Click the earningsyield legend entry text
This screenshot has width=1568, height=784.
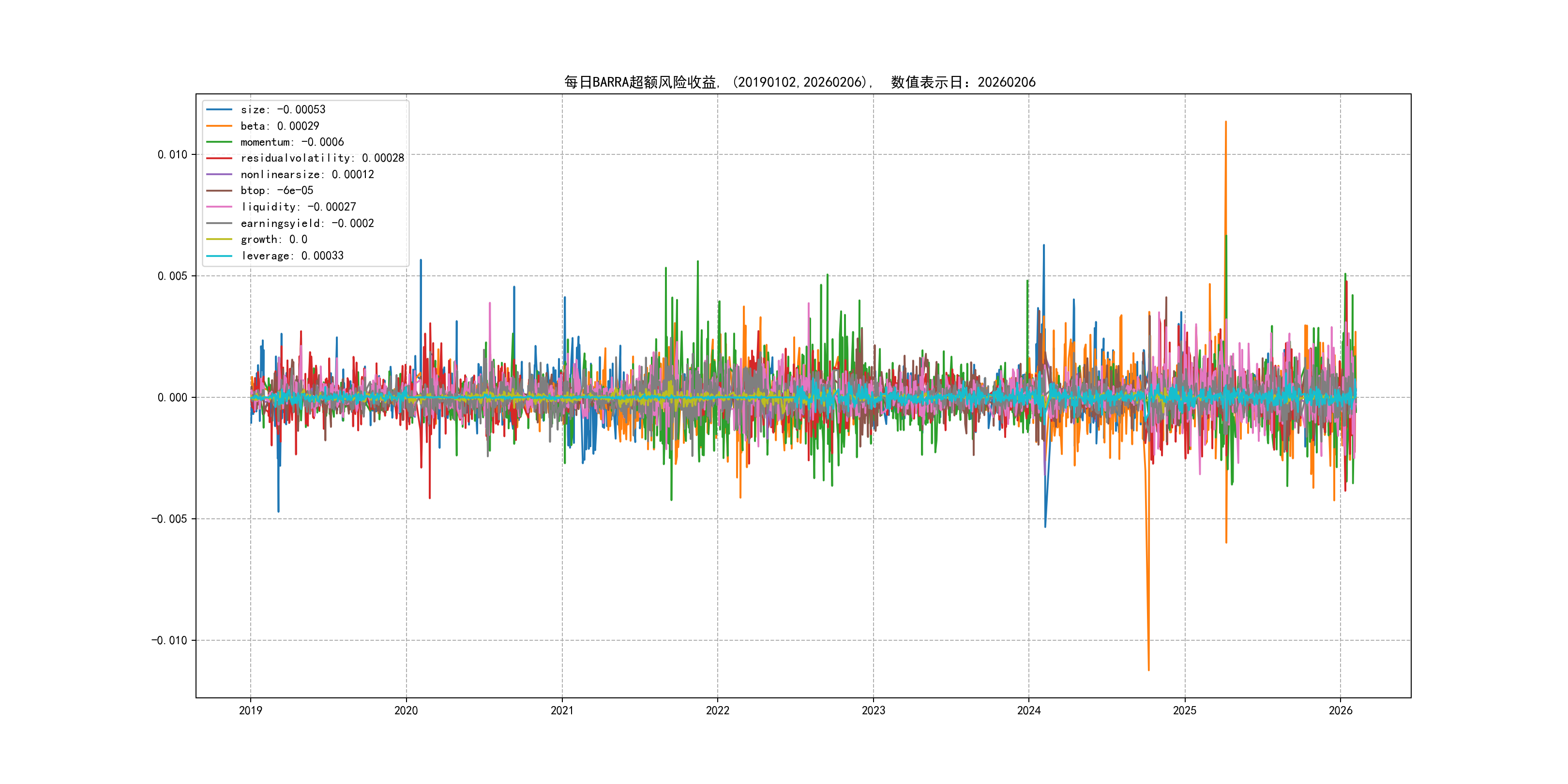[307, 224]
